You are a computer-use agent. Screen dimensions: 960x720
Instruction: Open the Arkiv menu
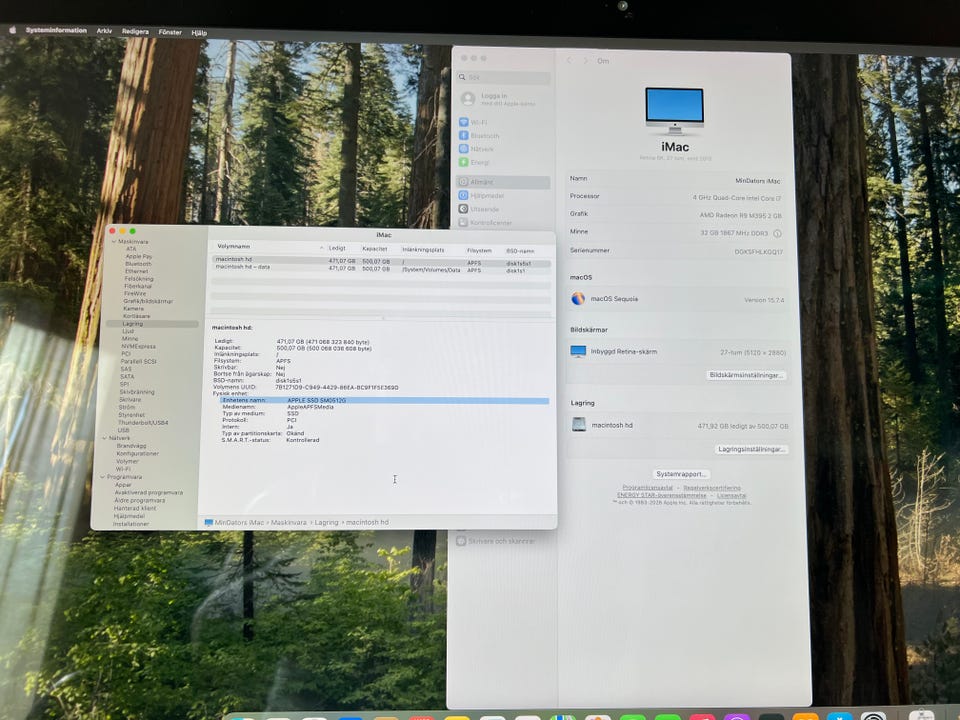(104, 31)
